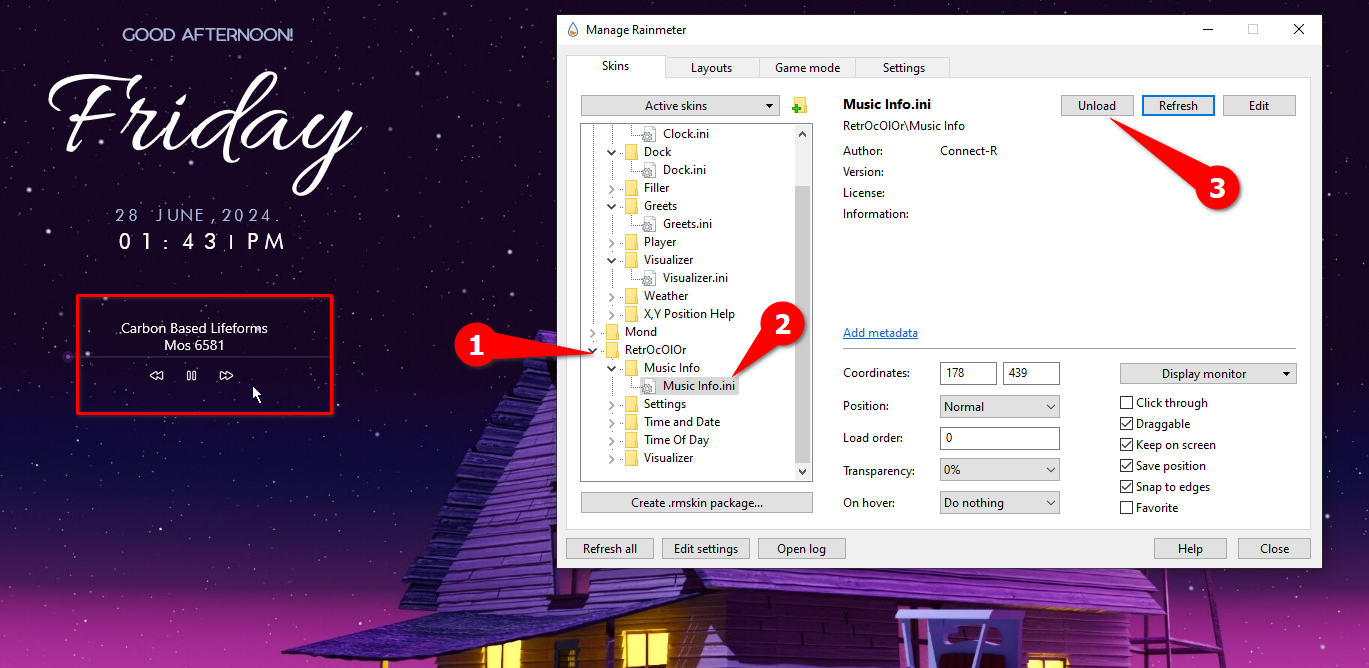Open the Transparency dropdown
Viewport: 1369px width, 668px height.
point(1000,470)
